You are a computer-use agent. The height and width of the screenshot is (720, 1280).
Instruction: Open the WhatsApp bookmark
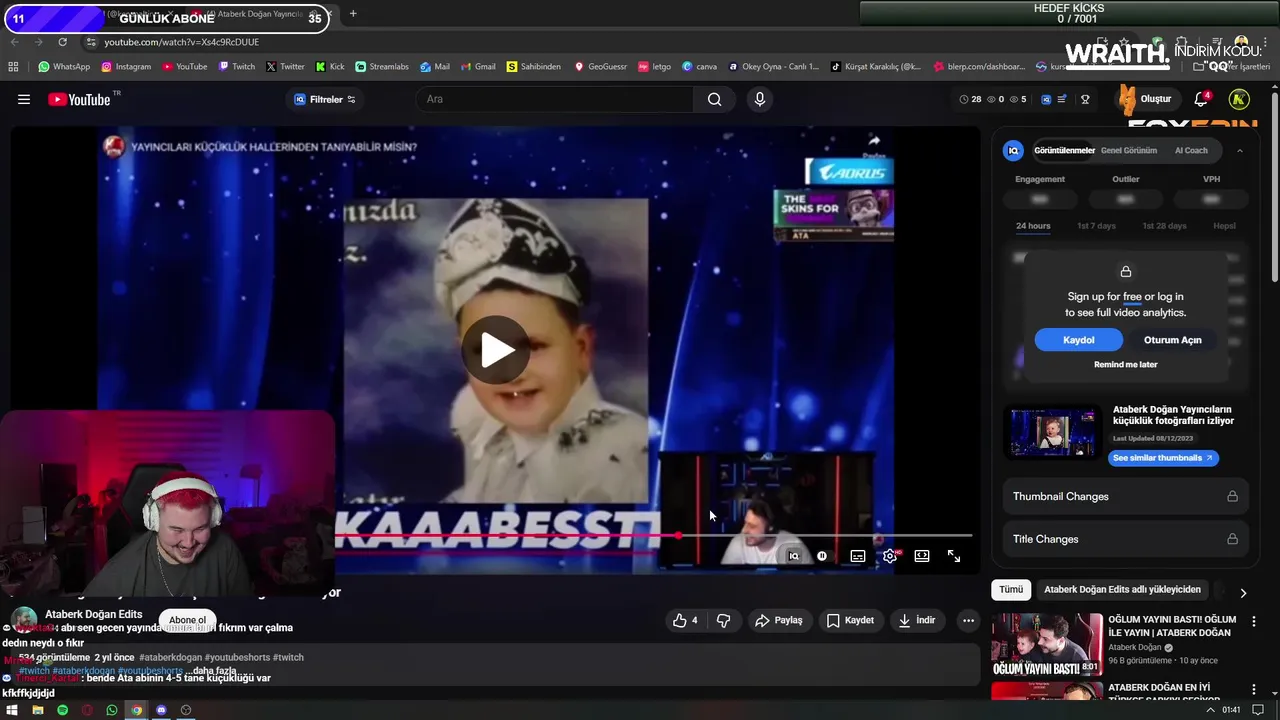pos(64,67)
